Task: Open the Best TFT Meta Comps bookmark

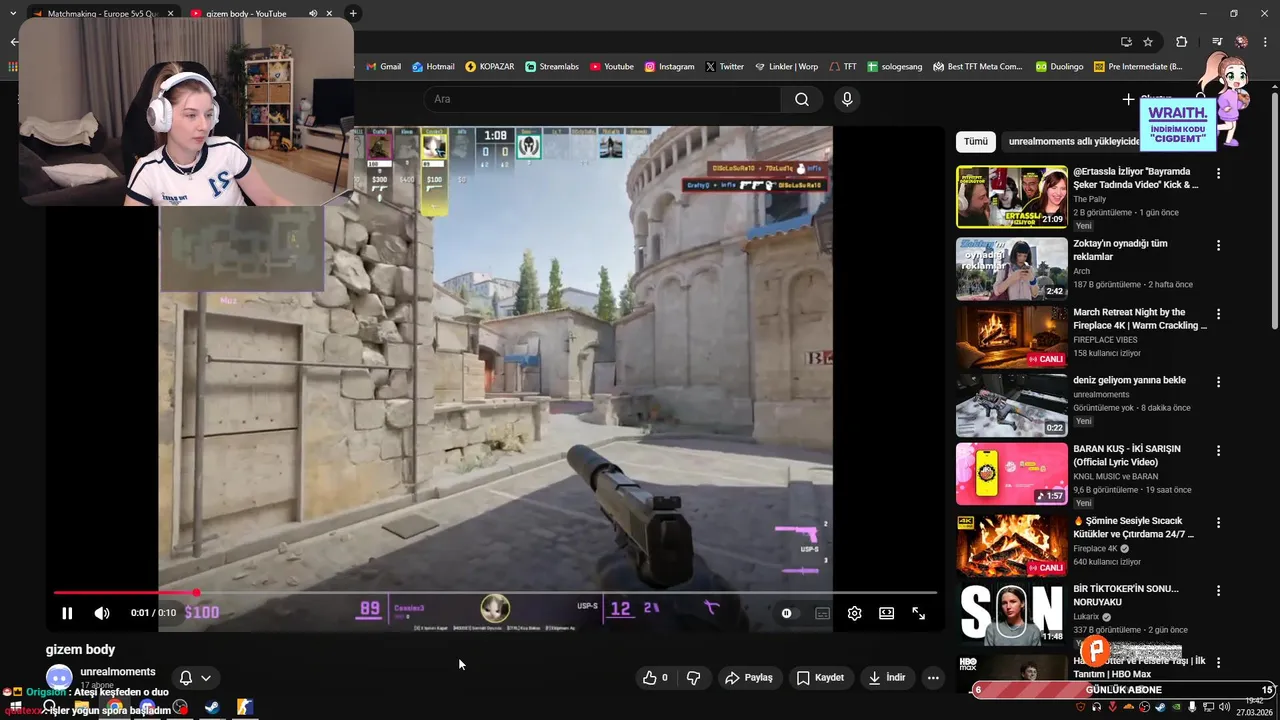Action: [979, 66]
